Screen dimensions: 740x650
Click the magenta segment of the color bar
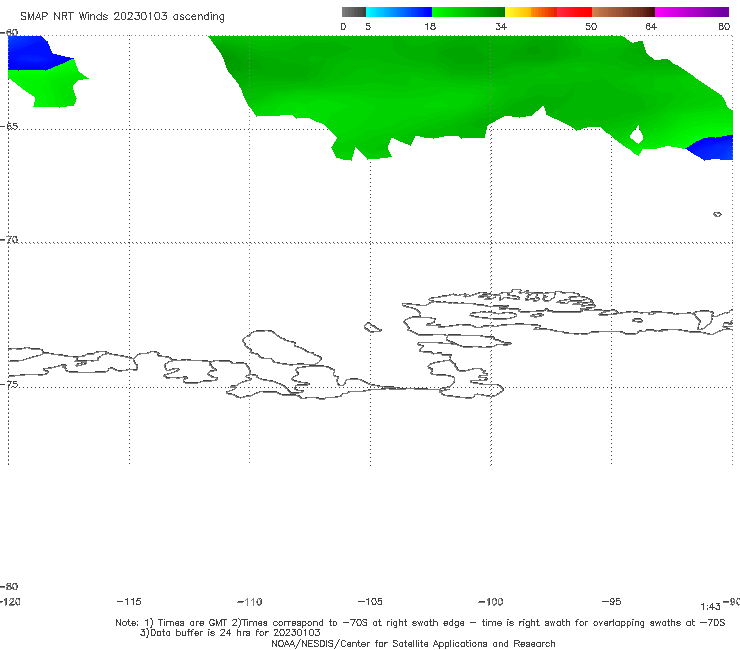click(692, 12)
